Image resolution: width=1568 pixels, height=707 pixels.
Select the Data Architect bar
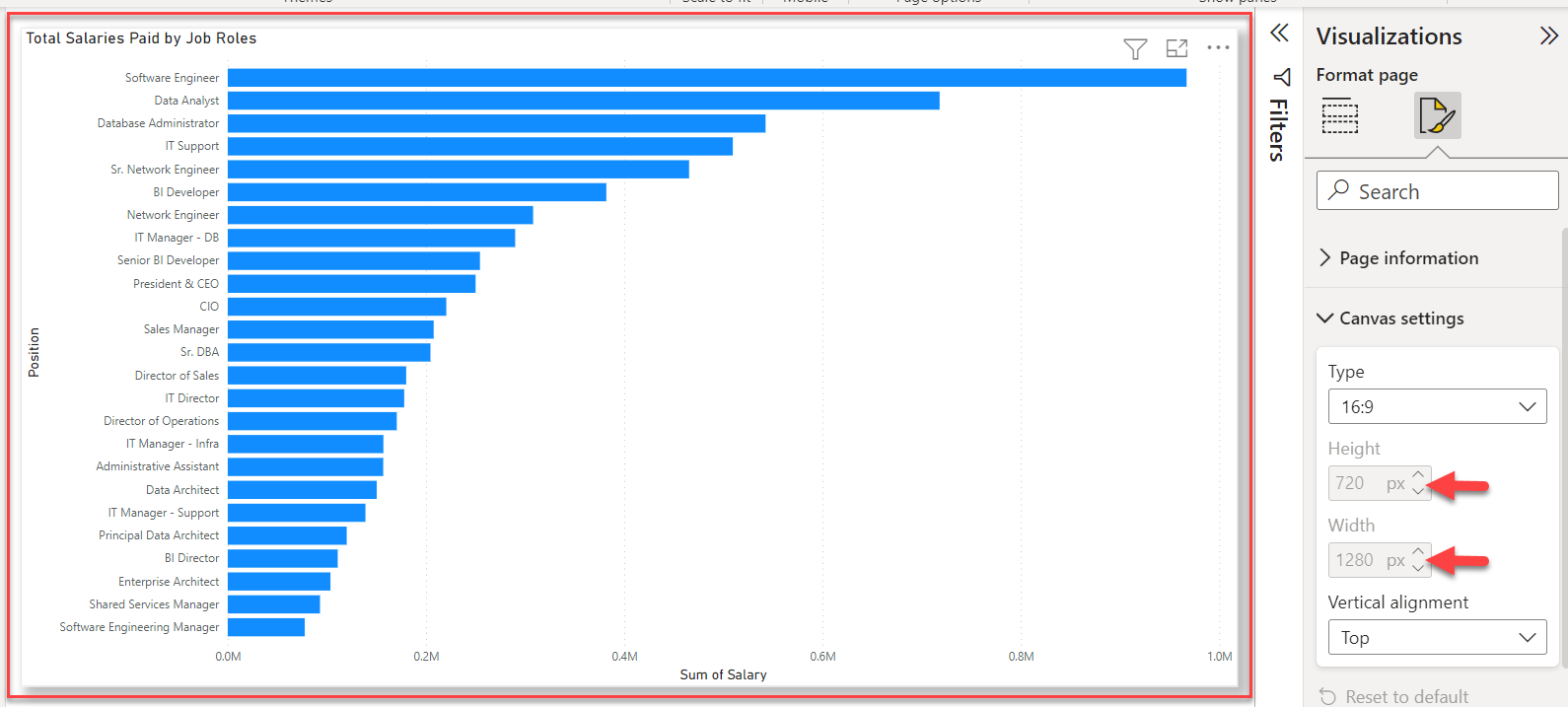point(302,490)
